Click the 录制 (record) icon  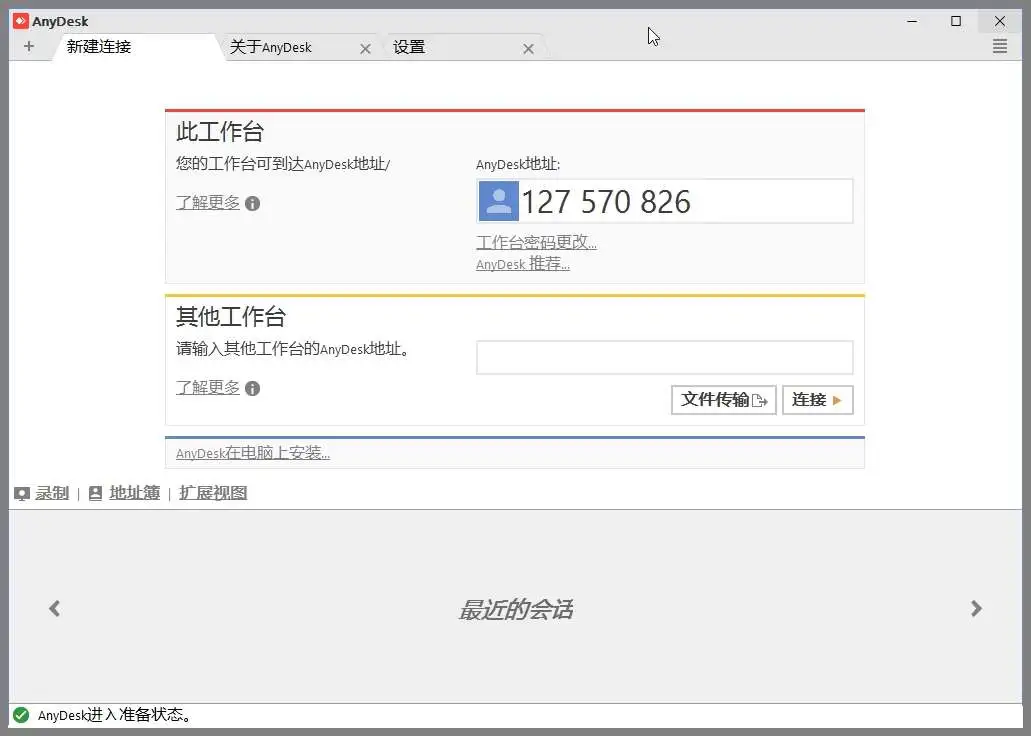tap(22, 492)
